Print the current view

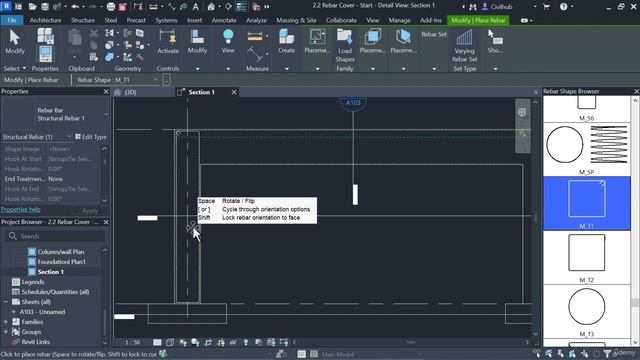pos(111,7)
